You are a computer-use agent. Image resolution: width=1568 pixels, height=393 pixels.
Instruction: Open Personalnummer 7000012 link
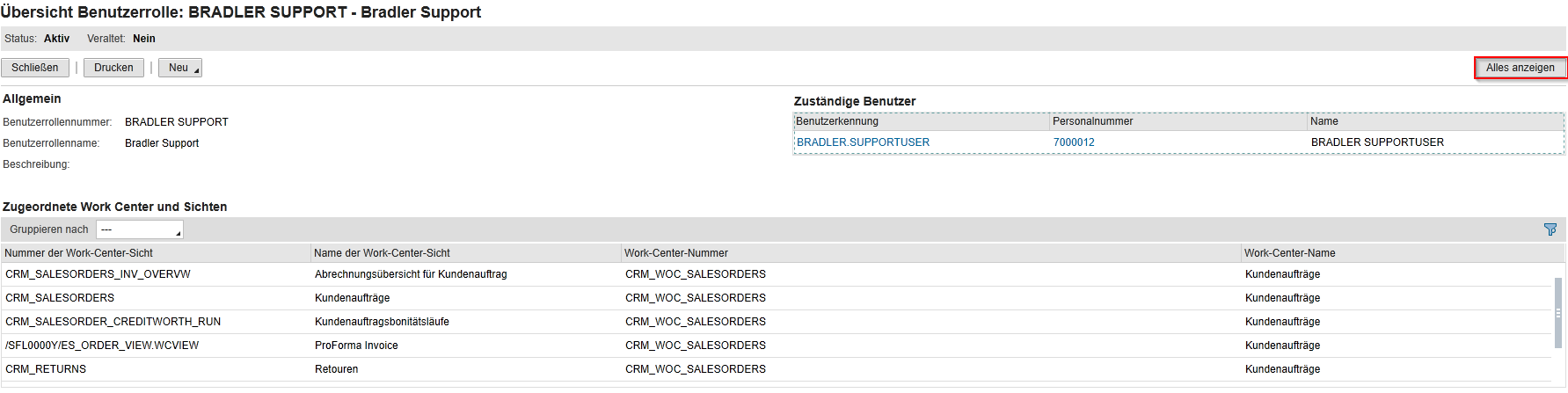(x=1074, y=142)
